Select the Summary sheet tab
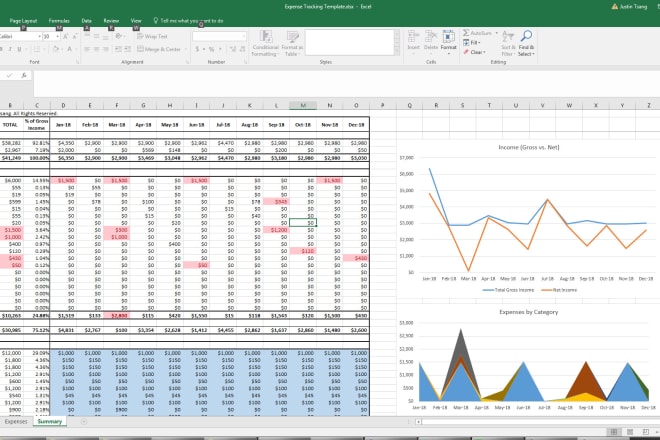This screenshot has width=660, height=440. pos(50,421)
